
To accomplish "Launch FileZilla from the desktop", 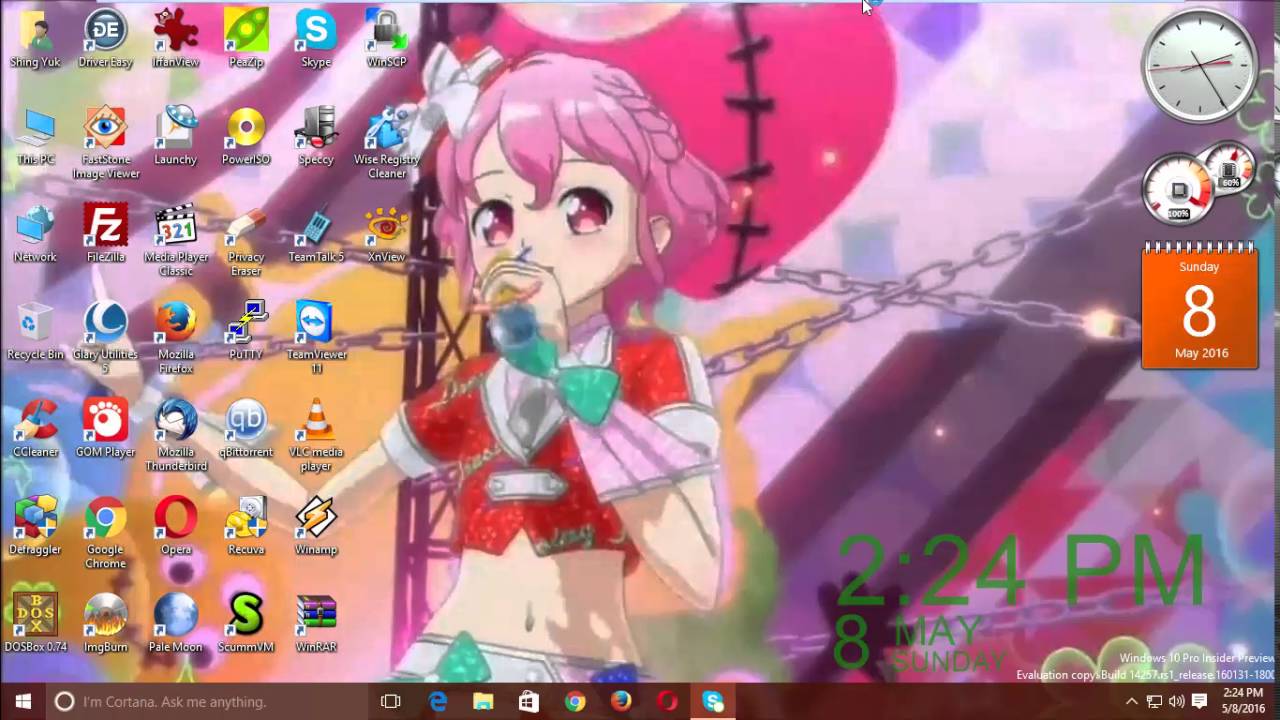I will [105, 234].
